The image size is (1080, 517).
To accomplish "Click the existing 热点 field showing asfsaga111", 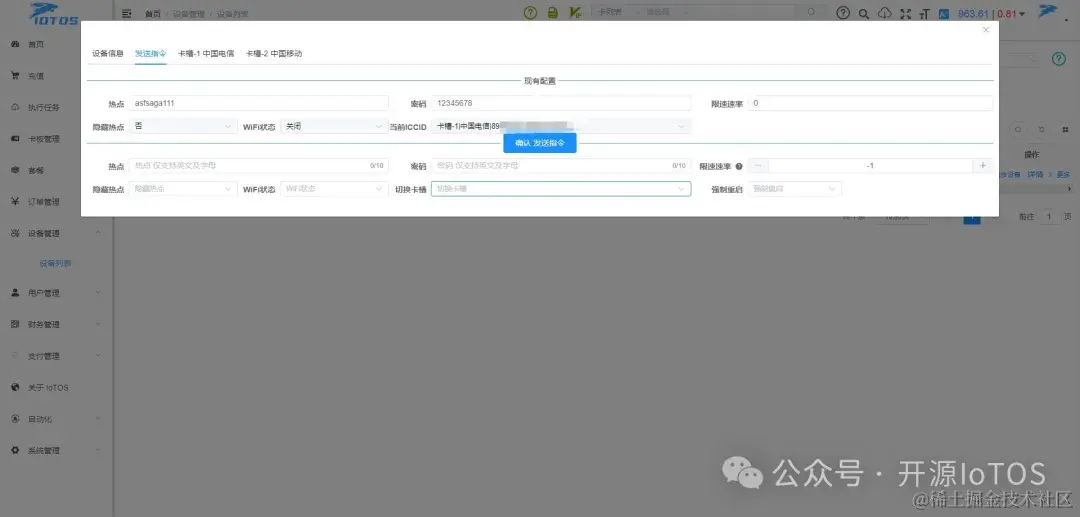I will (259, 103).
